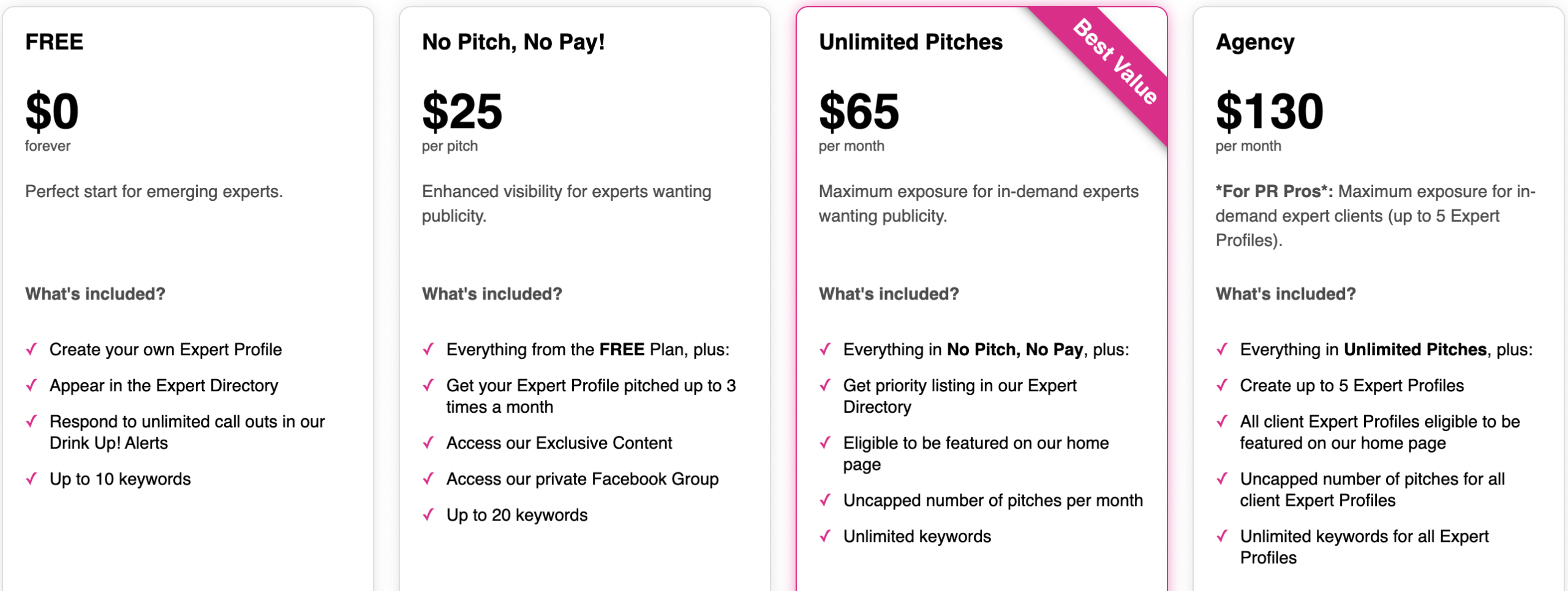
Task: Click checkmark next to Up to 10 keywords
Action: (x=32, y=479)
